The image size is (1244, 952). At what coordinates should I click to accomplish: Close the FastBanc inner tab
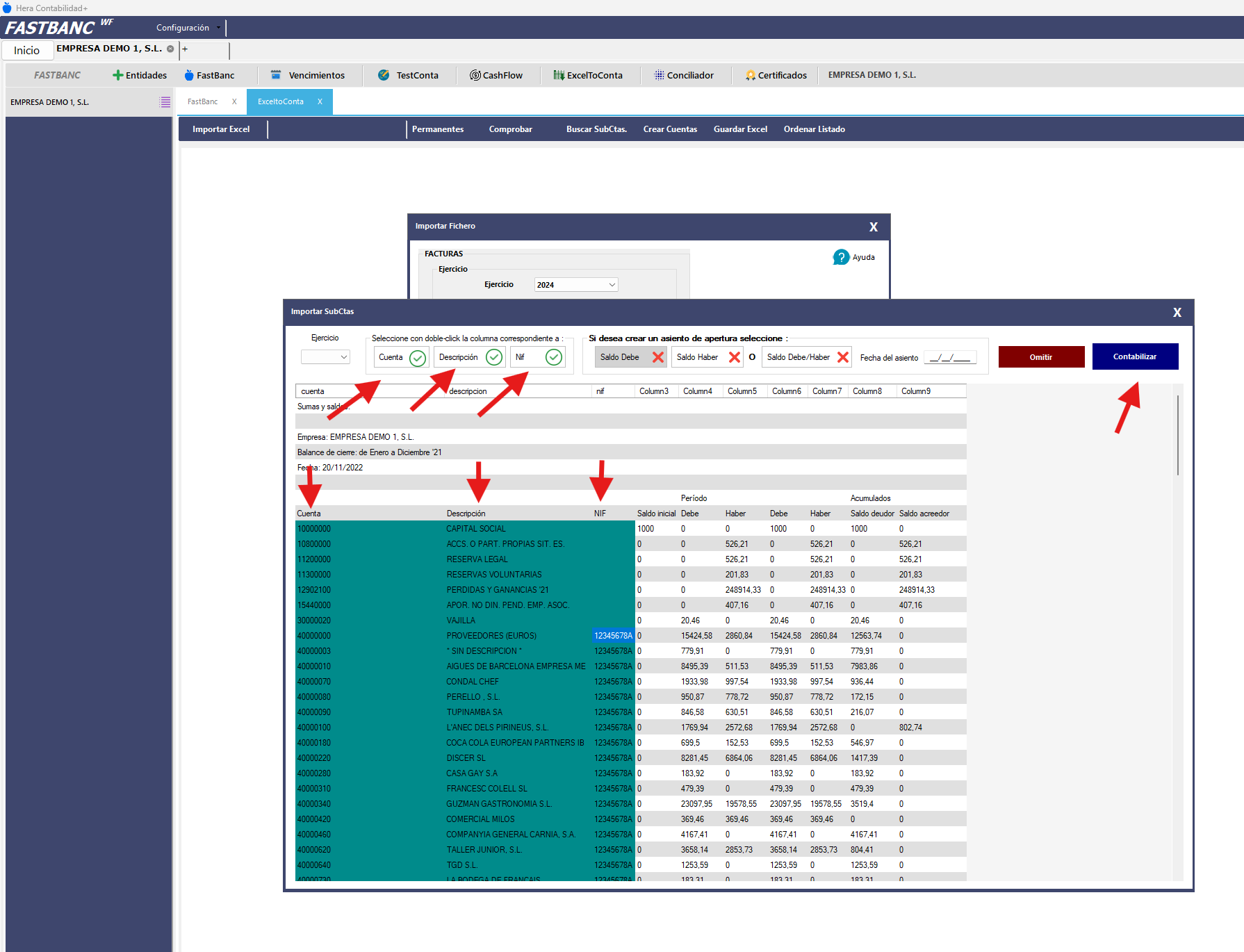click(234, 101)
